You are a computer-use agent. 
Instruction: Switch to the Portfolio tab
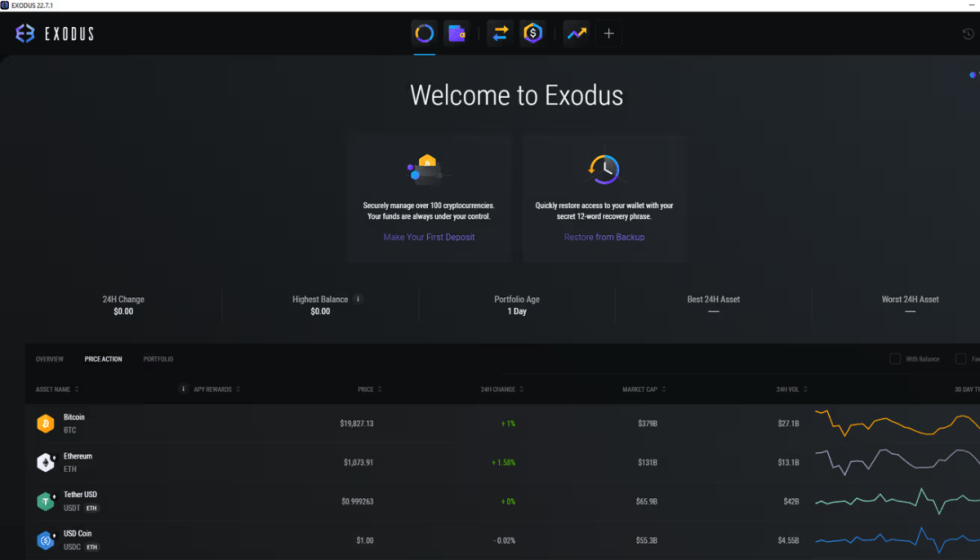click(x=158, y=359)
